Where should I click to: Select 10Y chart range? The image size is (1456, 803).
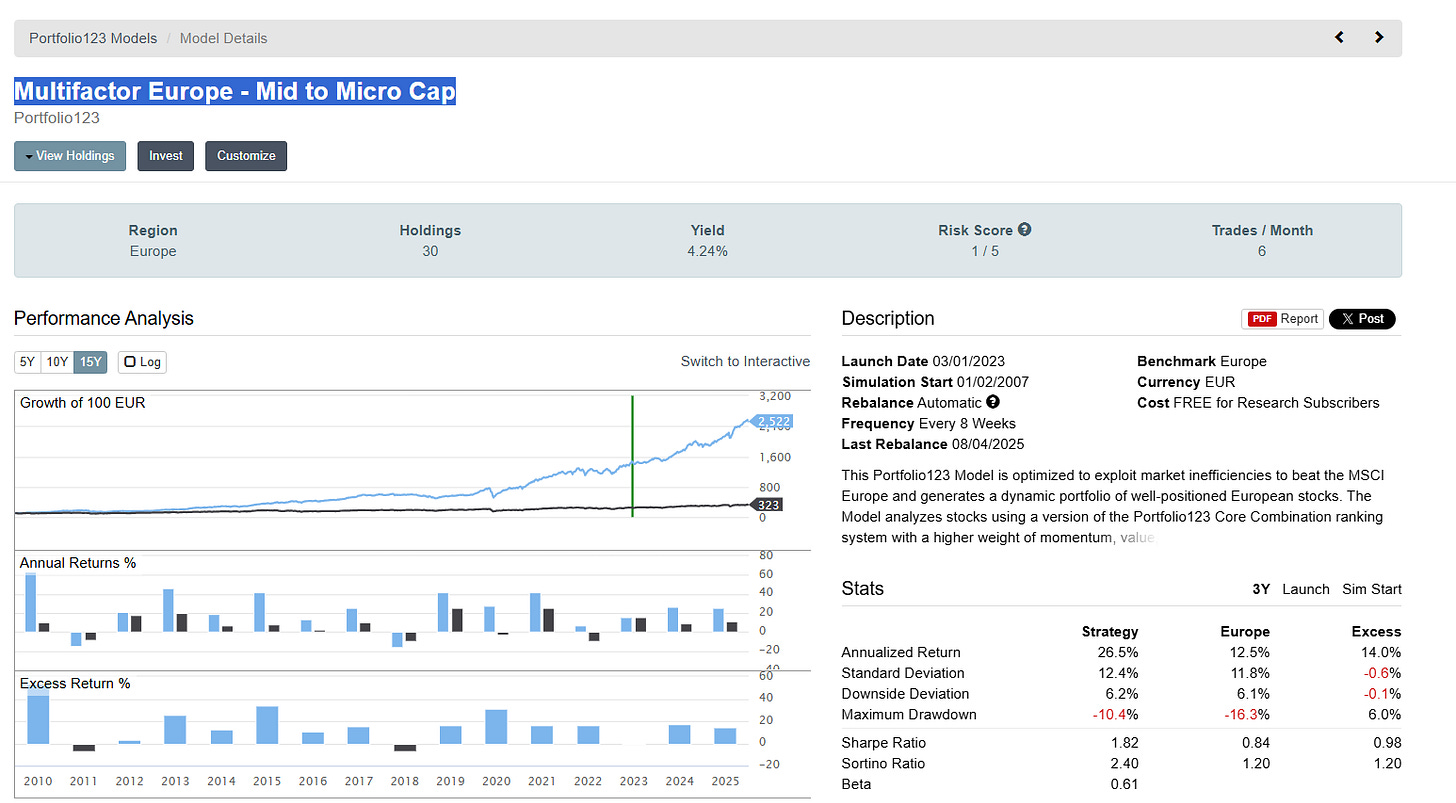(x=57, y=362)
